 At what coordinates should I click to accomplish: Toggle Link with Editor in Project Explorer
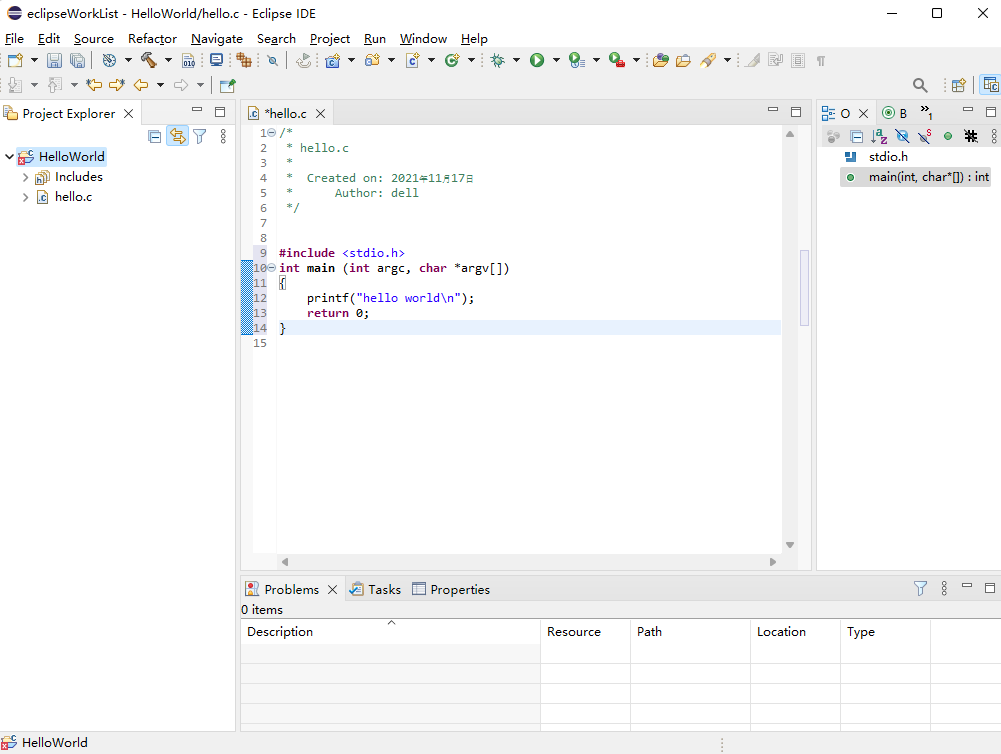(x=177, y=136)
